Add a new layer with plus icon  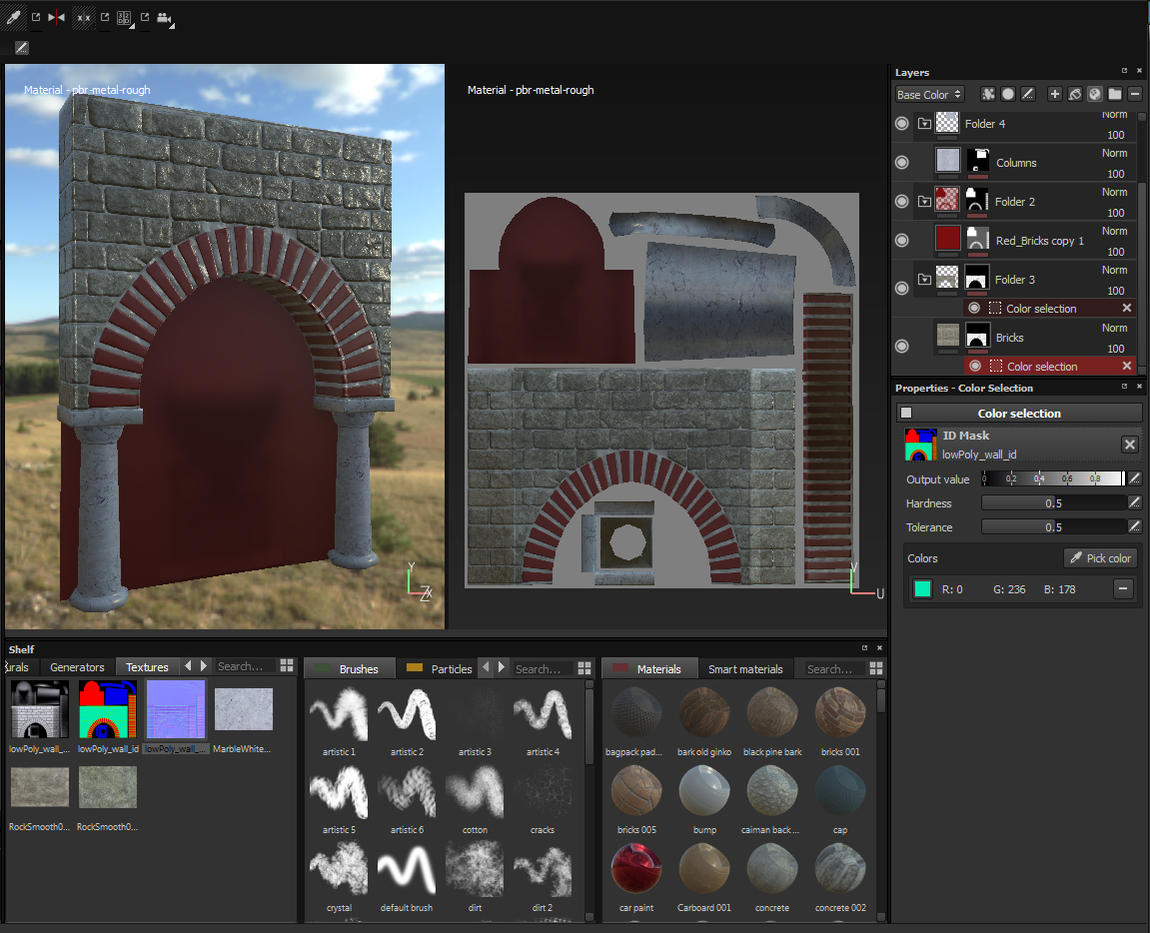(1055, 94)
